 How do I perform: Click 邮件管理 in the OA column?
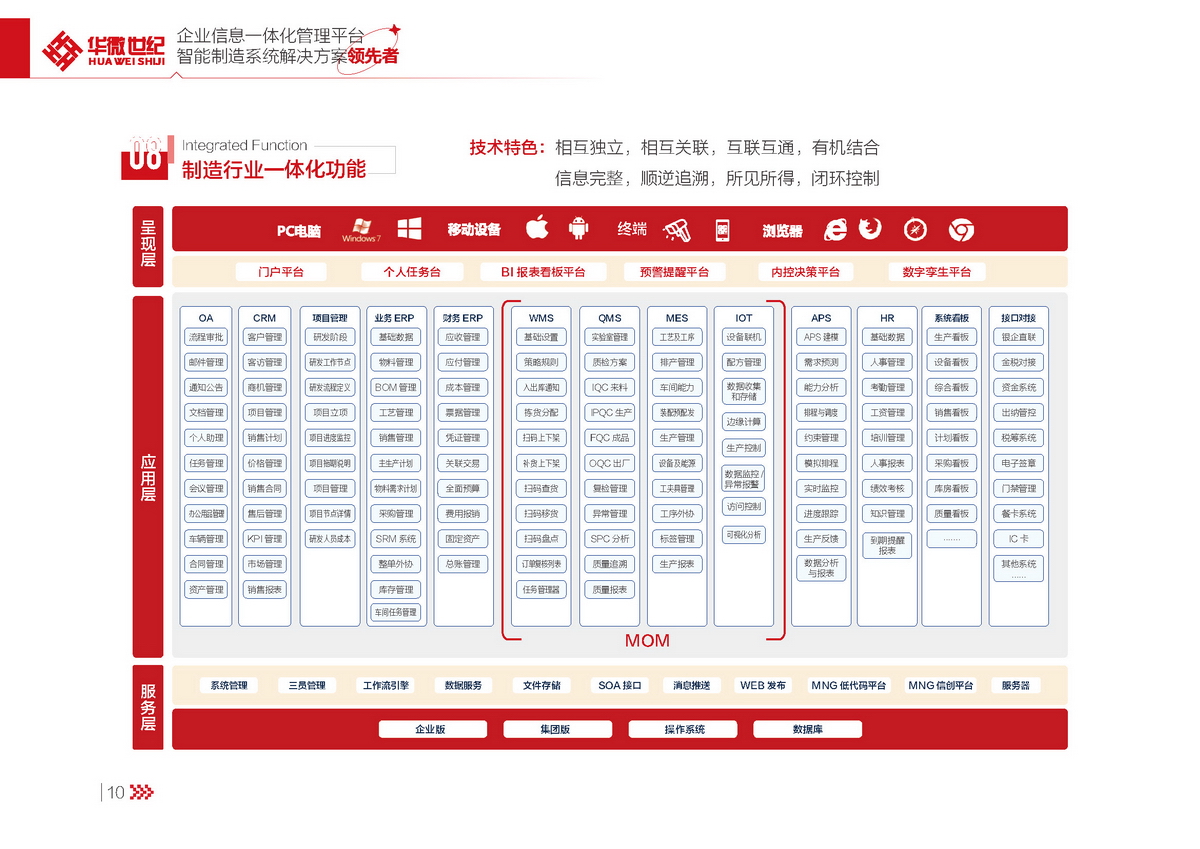pyautogui.click(x=206, y=362)
